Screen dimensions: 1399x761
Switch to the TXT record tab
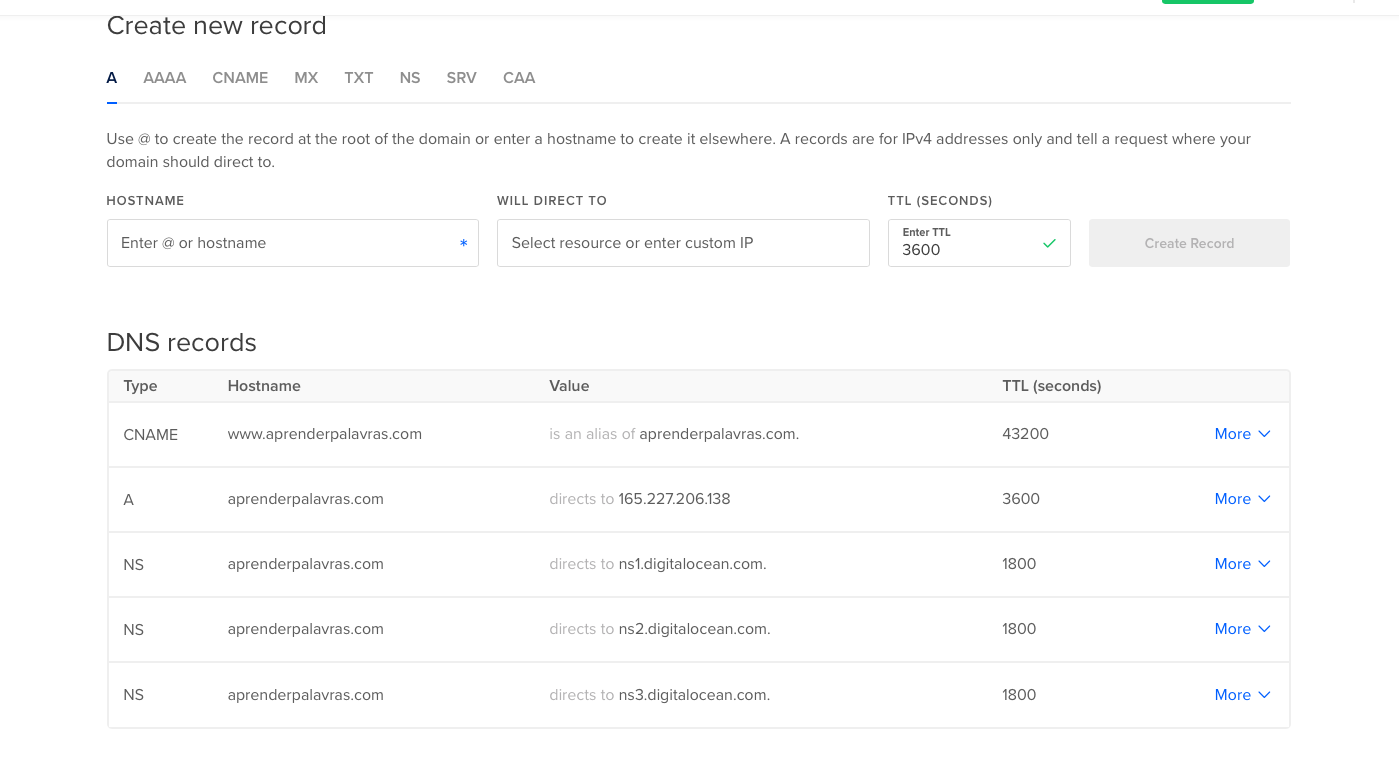[358, 78]
